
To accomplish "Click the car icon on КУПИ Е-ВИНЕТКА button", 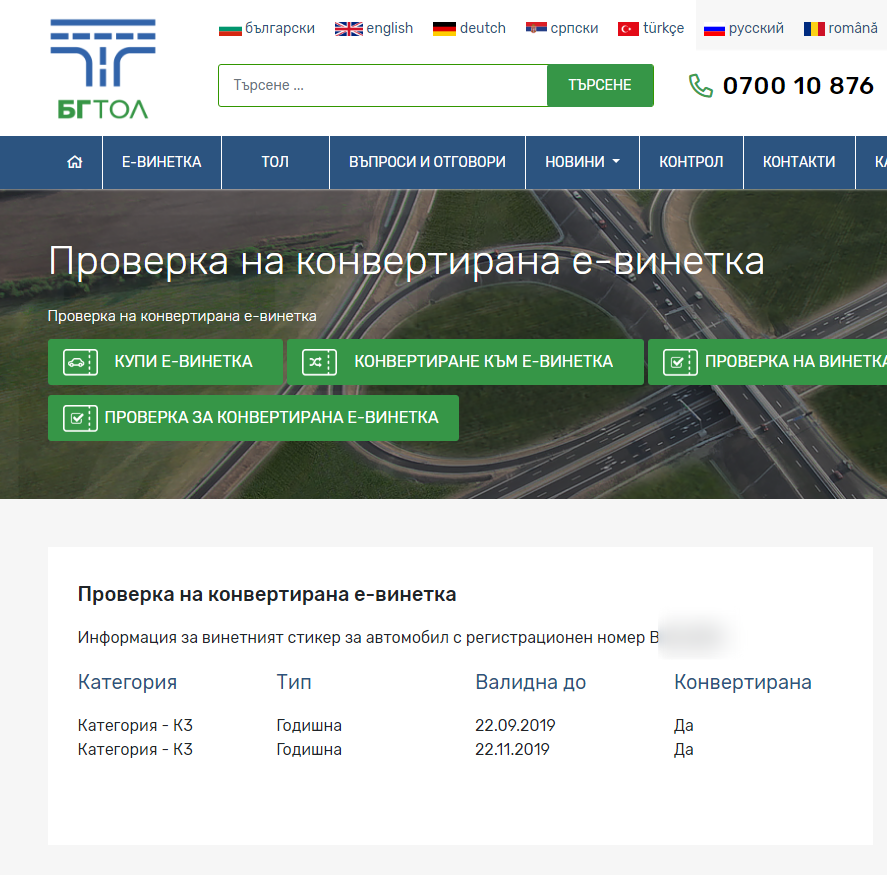I will click(x=79, y=362).
